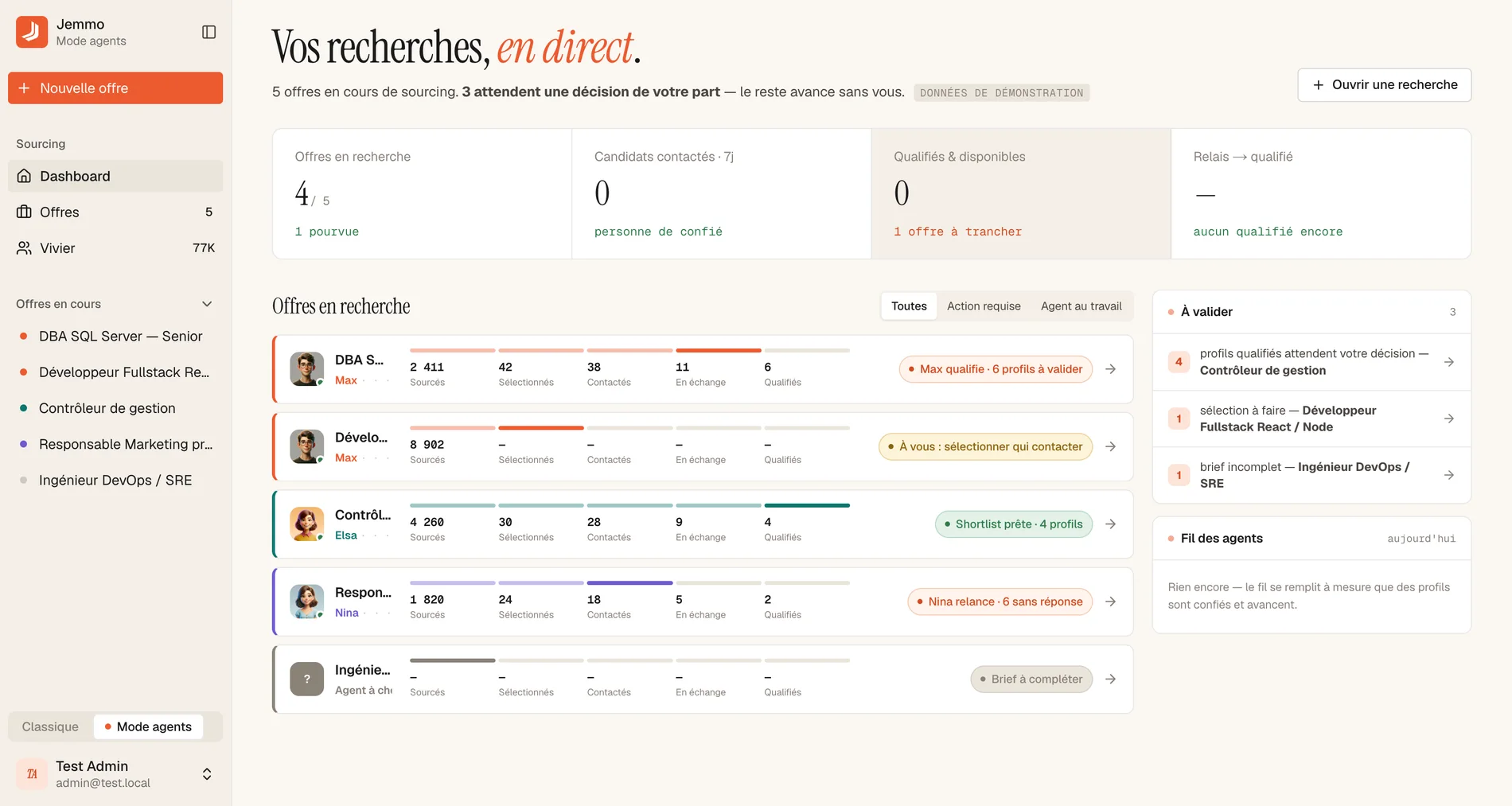Expand the Test Admin account menu
The width and height of the screenshot is (1512, 806).
pos(207,774)
